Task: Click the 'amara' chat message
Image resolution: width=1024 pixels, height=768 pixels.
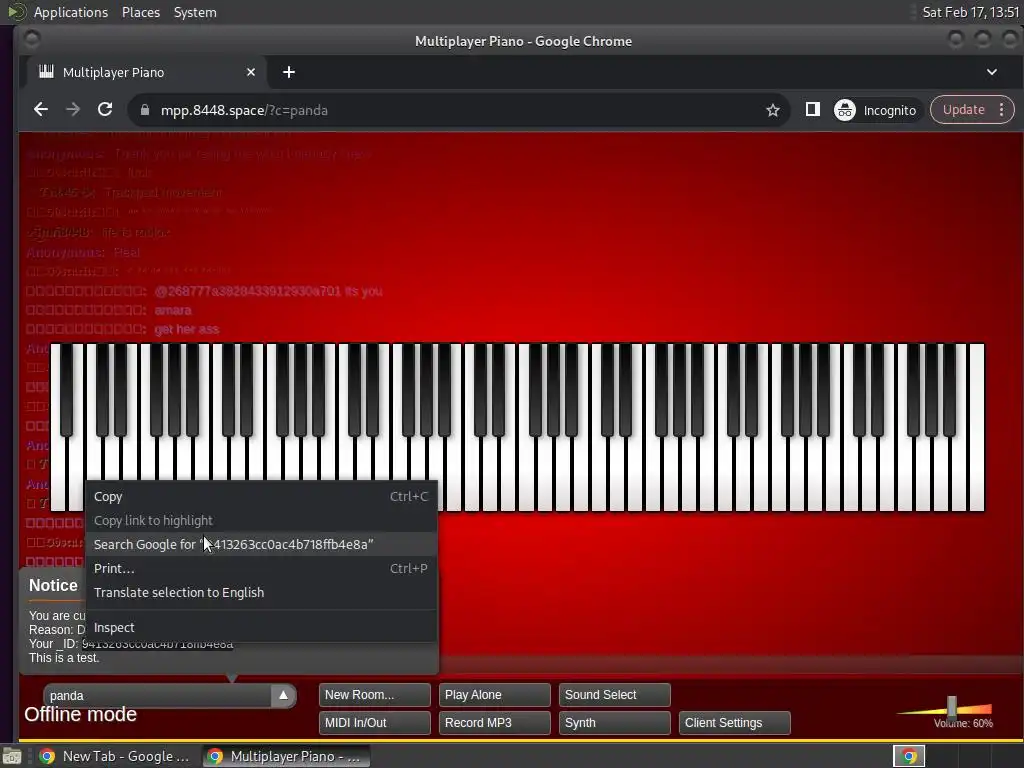Action: [173, 310]
